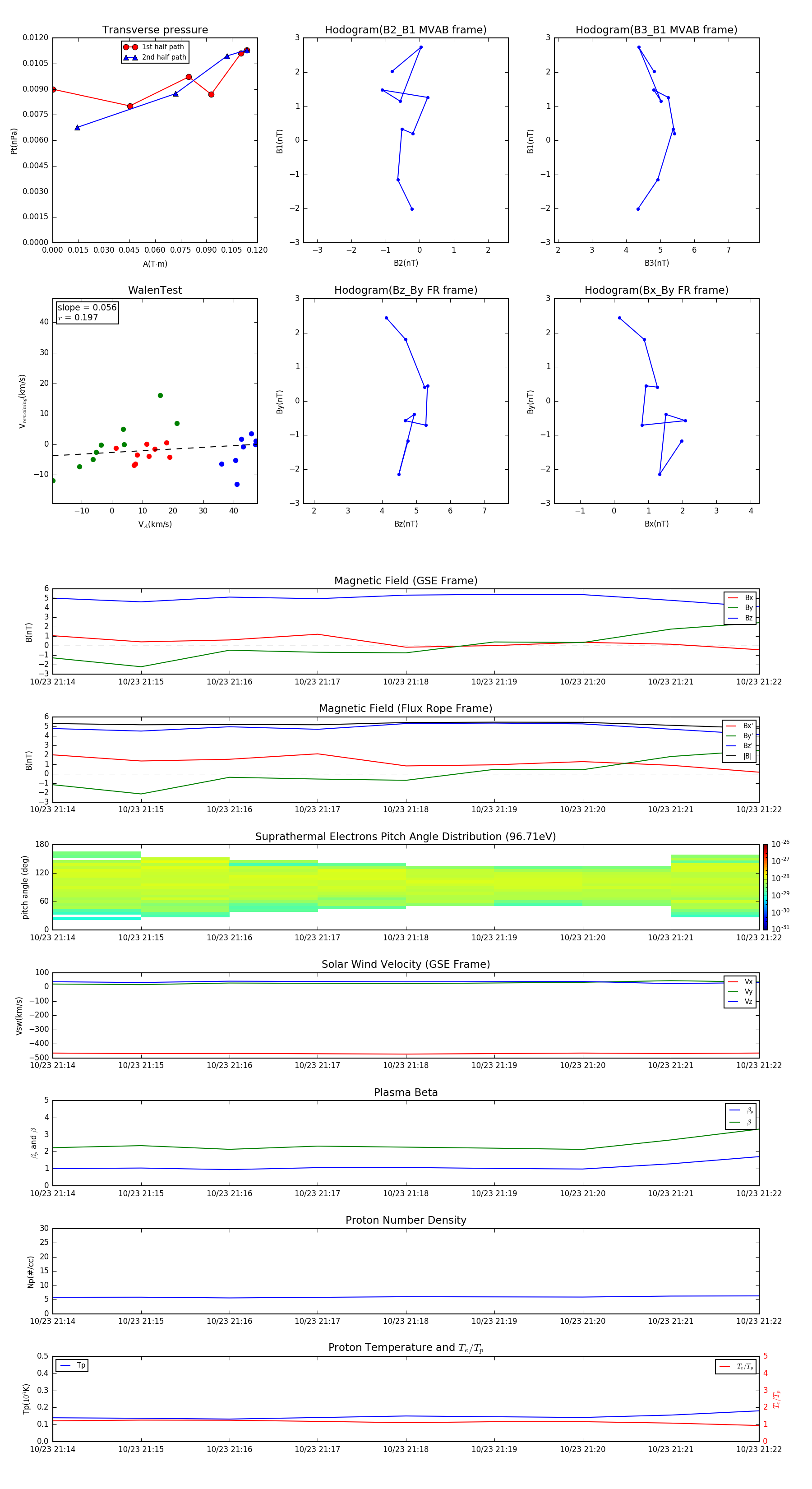Screen dimensions: 812x1489
Task: Click the 'B3(nT)' axis label
Action: pos(656,264)
